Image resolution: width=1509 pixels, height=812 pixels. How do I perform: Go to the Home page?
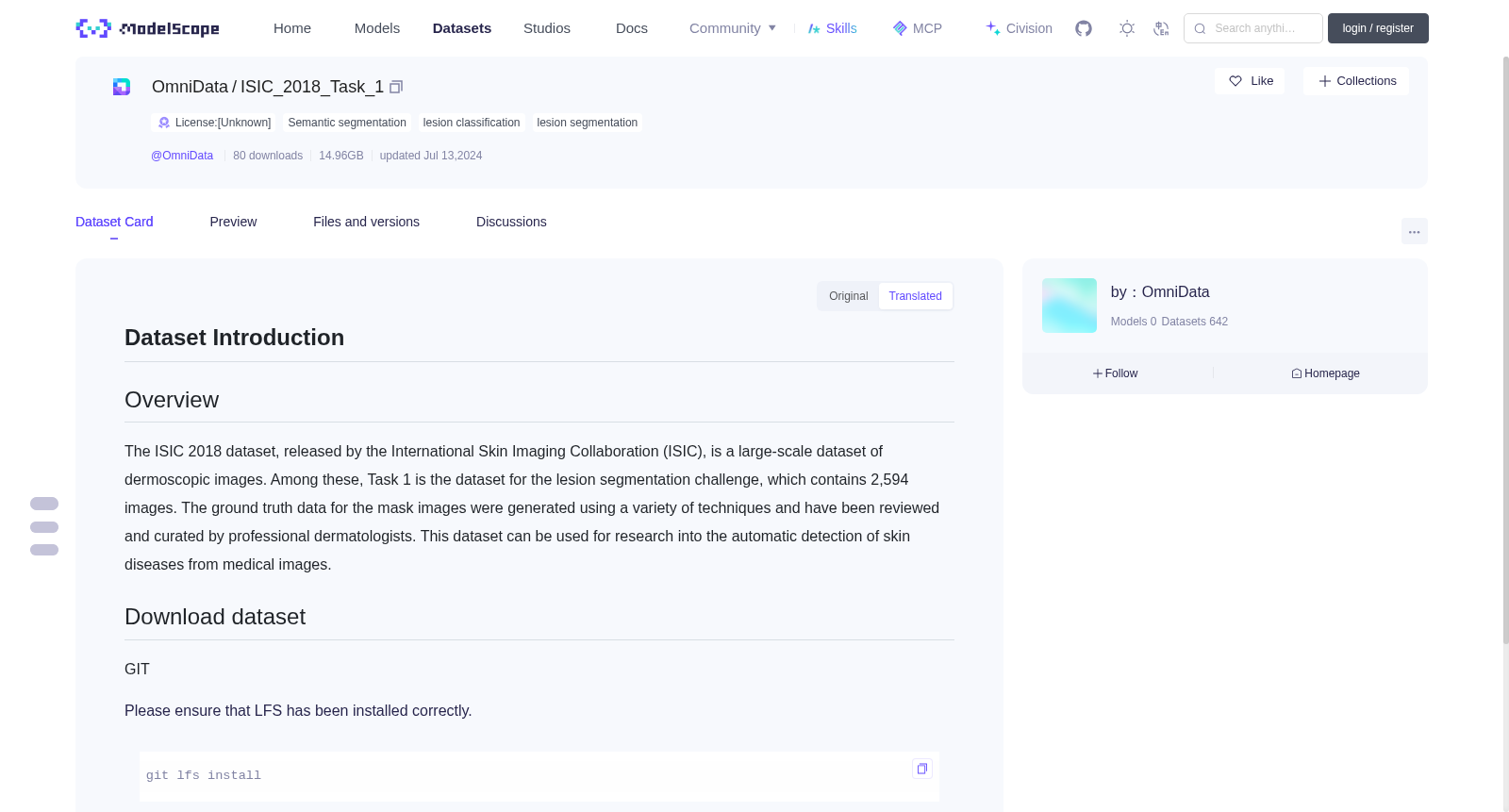click(292, 28)
